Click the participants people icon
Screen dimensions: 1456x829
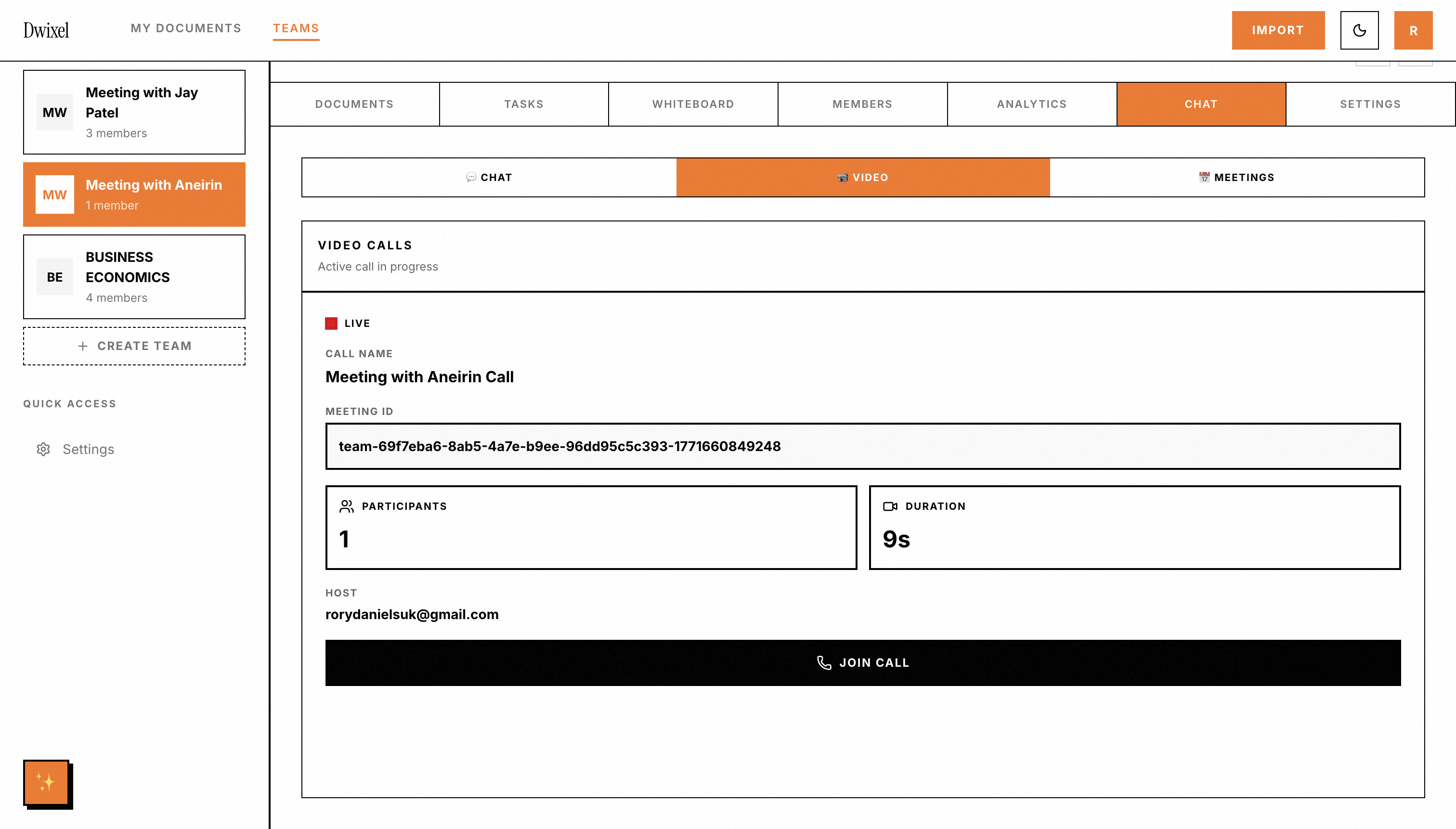pos(346,506)
